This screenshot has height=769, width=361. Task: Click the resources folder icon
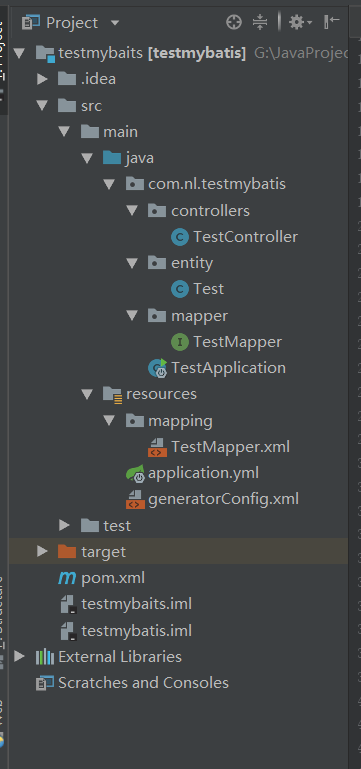[112, 395]
